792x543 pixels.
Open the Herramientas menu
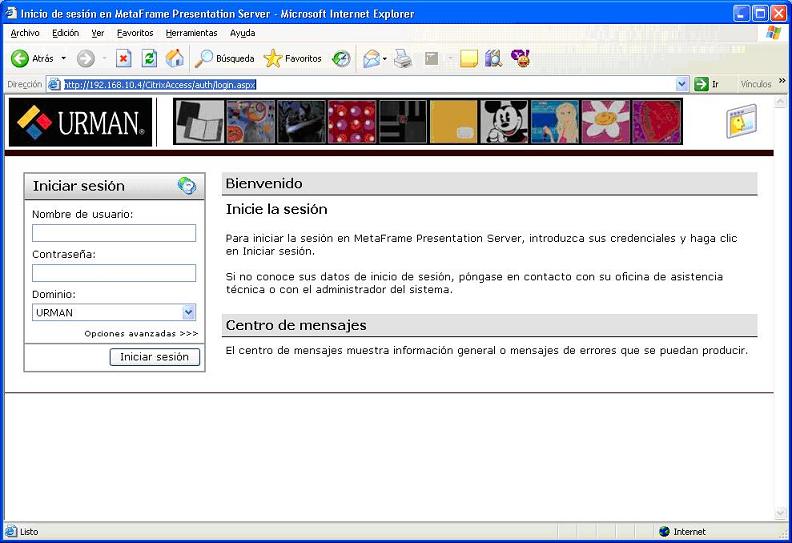(x=191, y=33)
